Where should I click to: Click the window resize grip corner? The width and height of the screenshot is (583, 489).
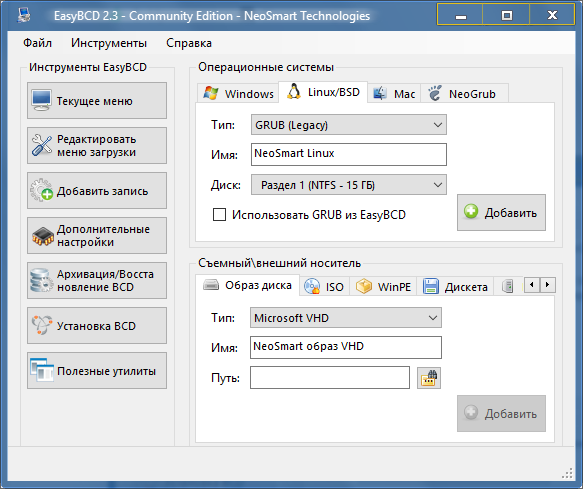[567, 473]
